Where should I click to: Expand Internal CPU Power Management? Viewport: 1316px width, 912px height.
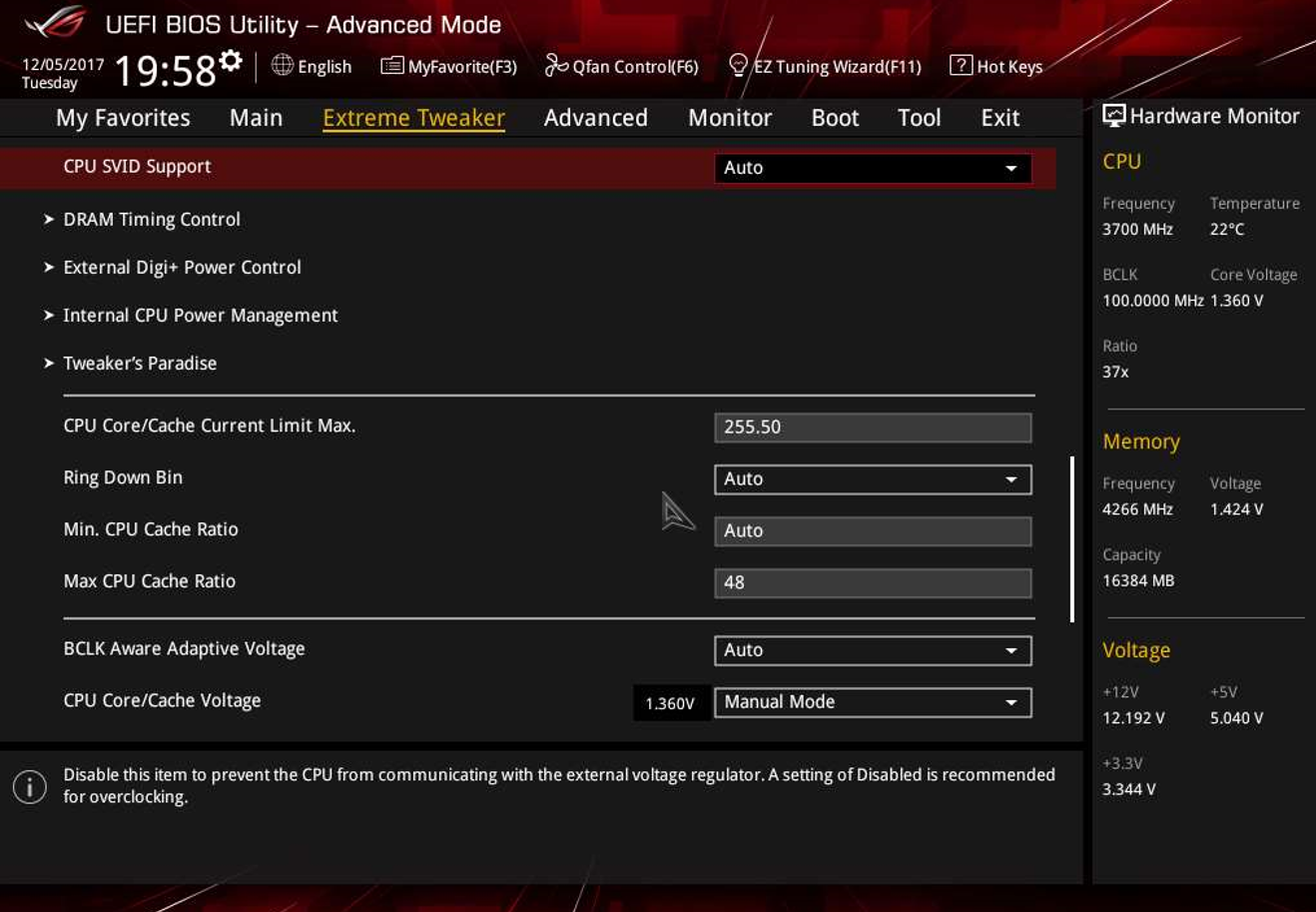pos(200,316)
